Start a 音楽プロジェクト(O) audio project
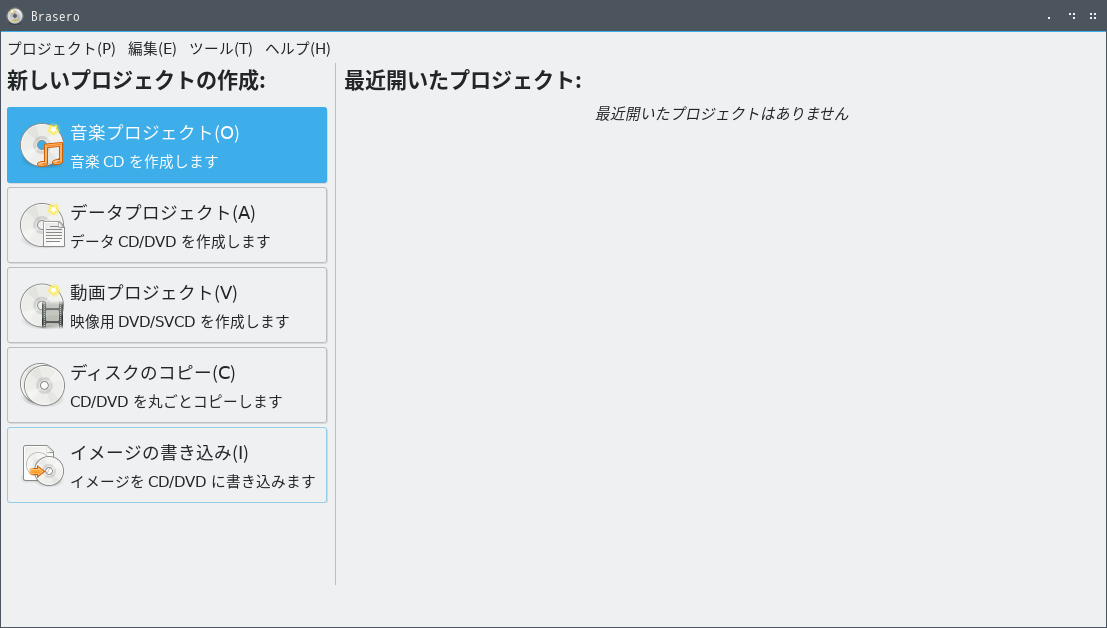This screenshot has width=1107, height=628. [167, 145]
